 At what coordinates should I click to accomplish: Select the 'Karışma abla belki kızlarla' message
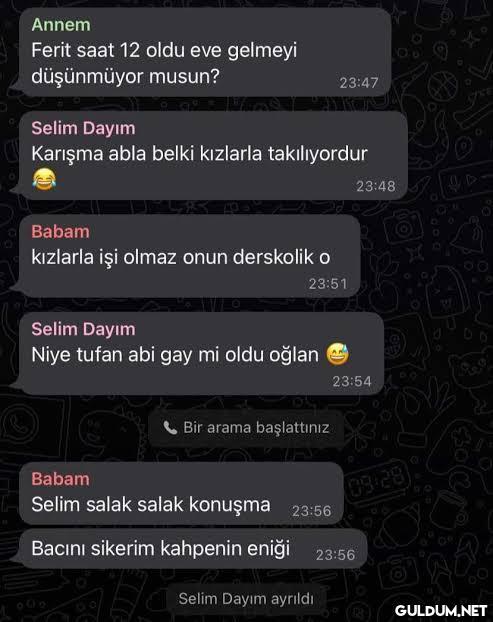click(x=213, y=156)
